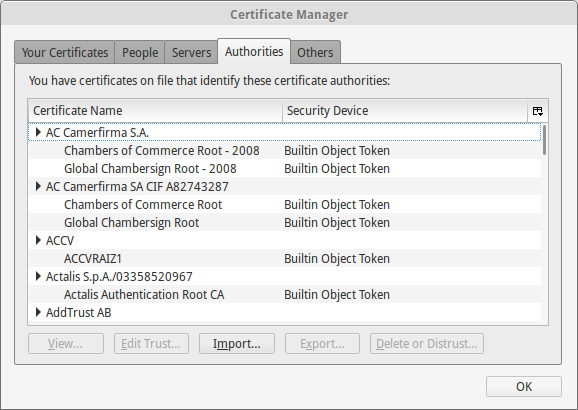
Task: Sort by Certificate Name column header
Action: pos(155,111)
